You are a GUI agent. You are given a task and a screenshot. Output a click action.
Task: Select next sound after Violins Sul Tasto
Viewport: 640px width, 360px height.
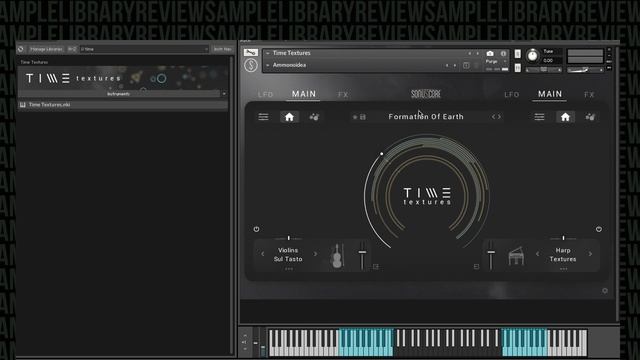(315, 254)
